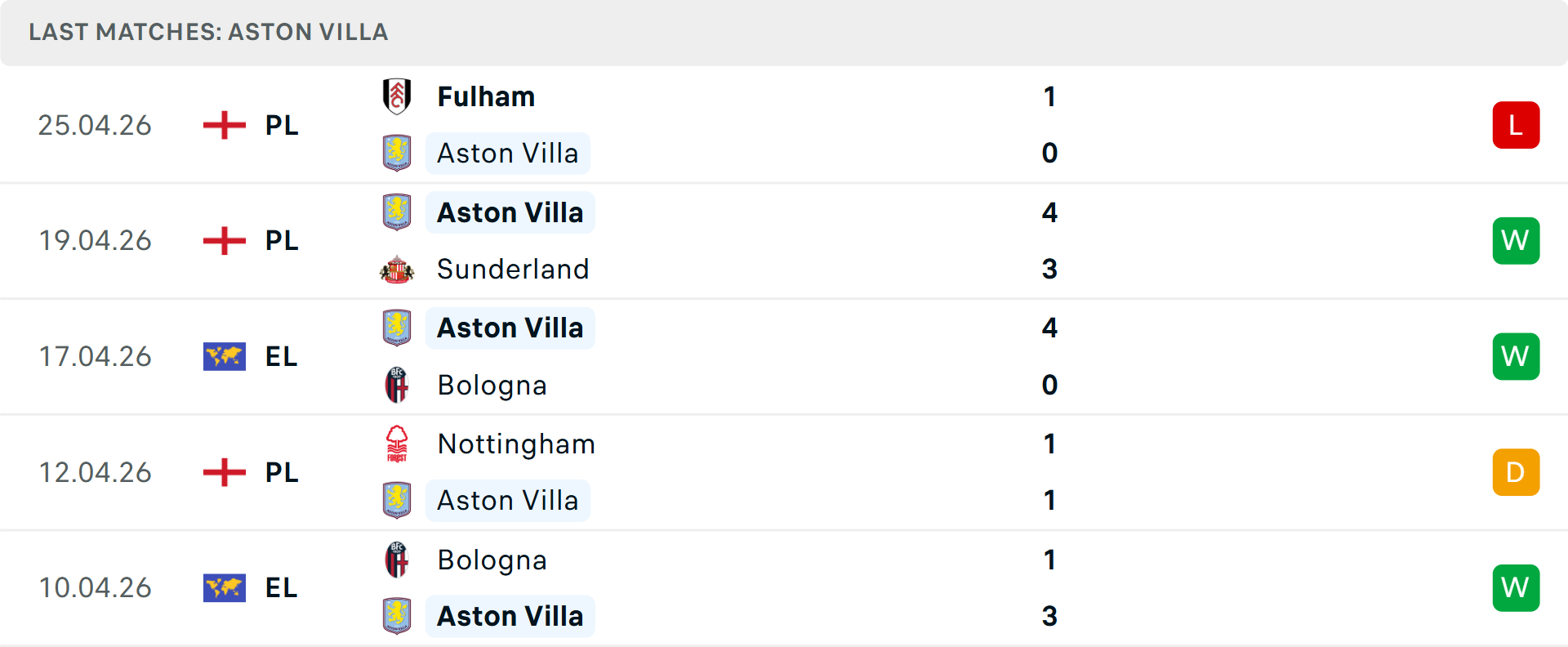Viewport: 1568px width, 647px height.
Task: Select the EL label on the 10.04.26 row
Action: click(x=281, y=587)
